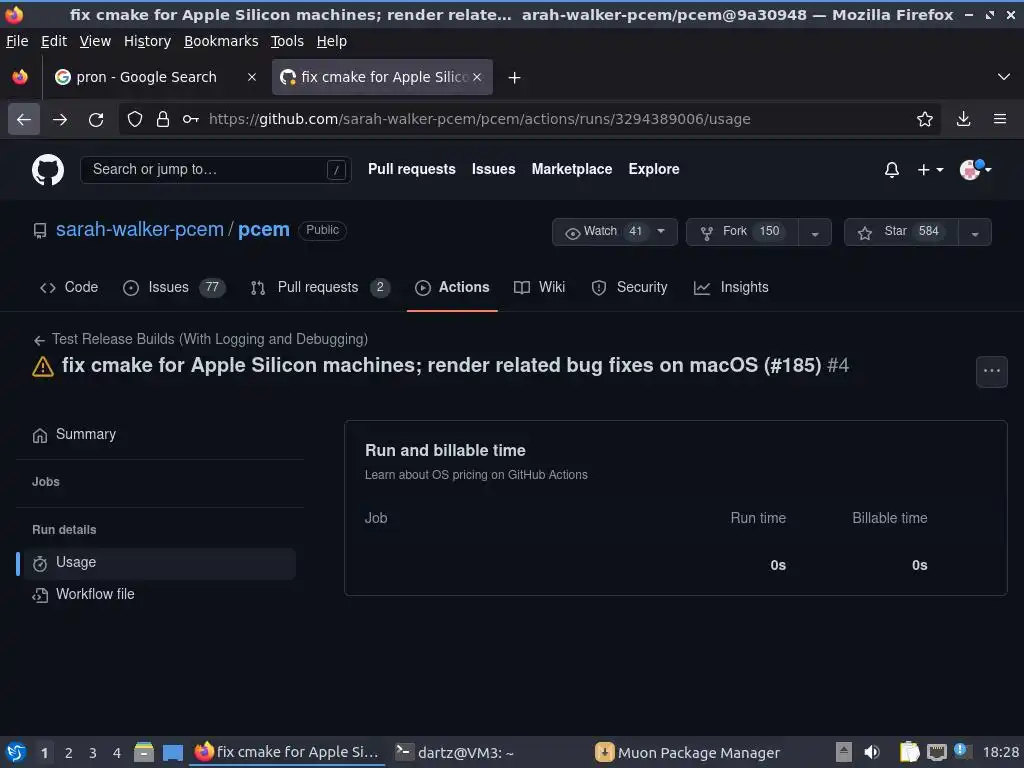1024x768 pixels.
Task: Open the taskbar start menu icon
Action: 16,752
